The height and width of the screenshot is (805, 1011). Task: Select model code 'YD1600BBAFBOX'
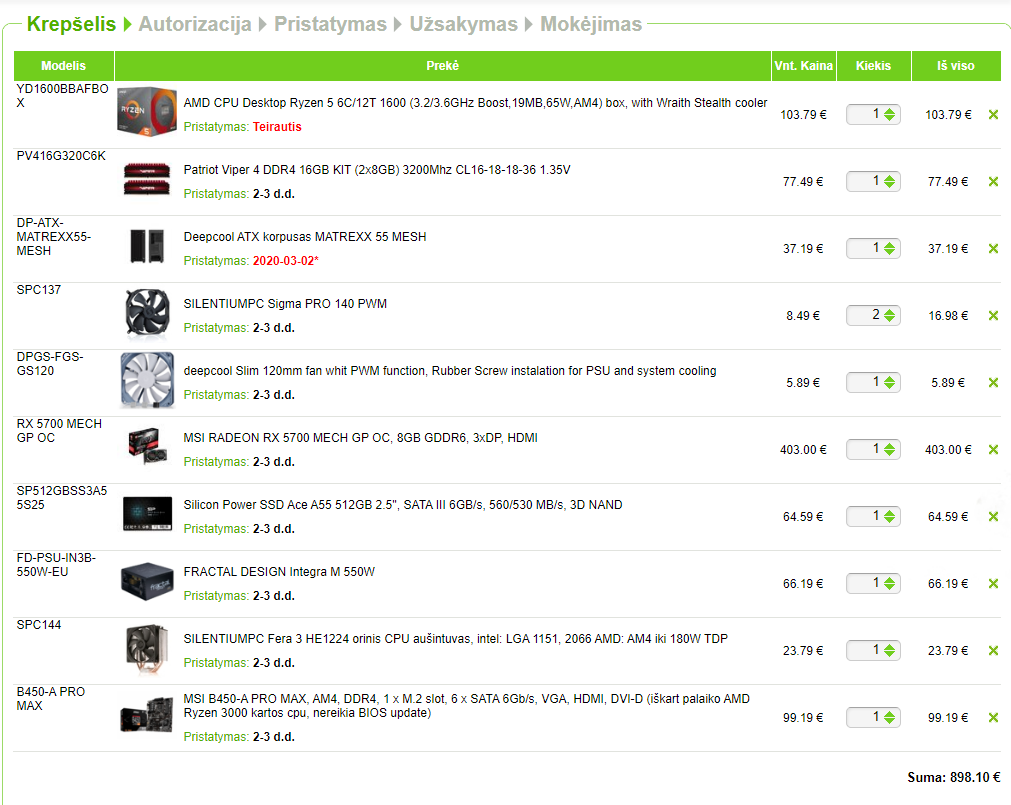(63, 96)
